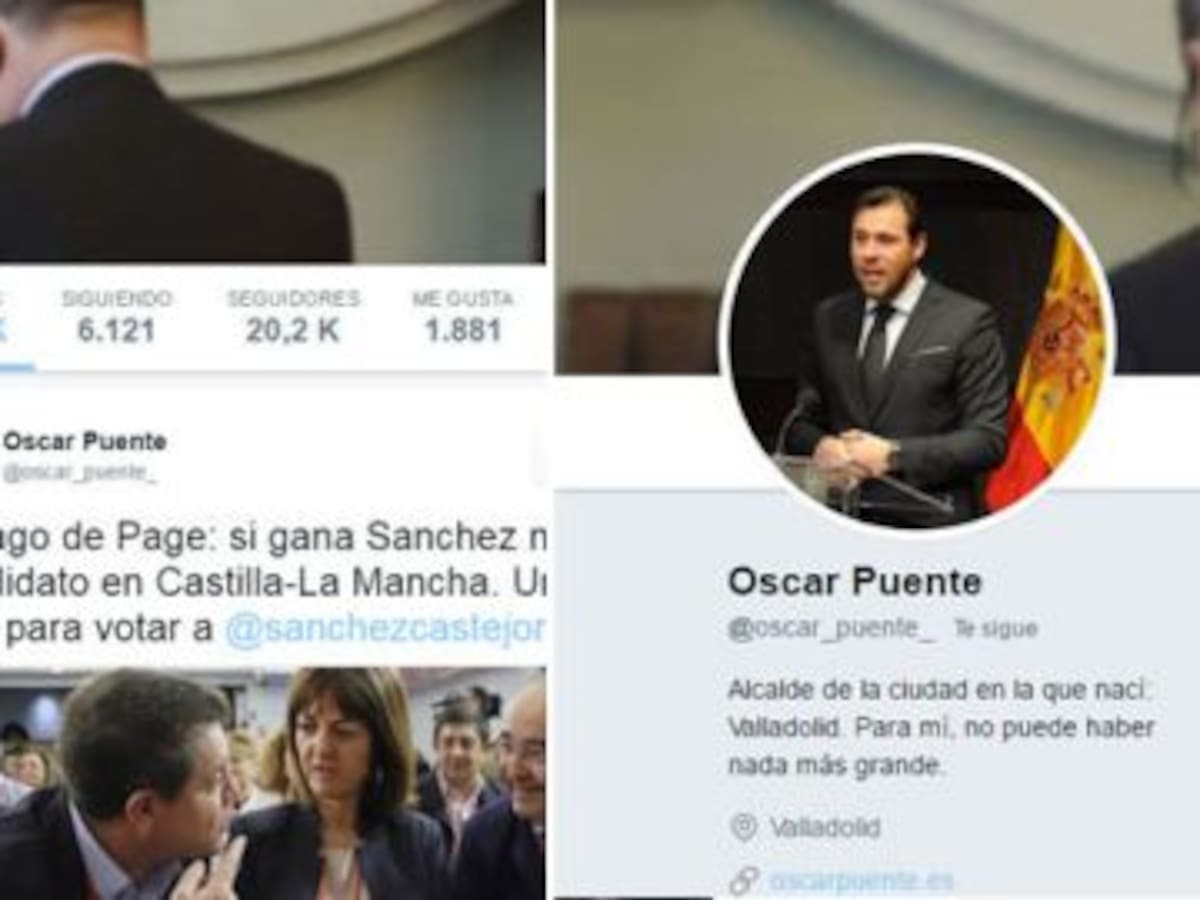Open the Siguiendo 6.121 tab

tap(116, 316)
